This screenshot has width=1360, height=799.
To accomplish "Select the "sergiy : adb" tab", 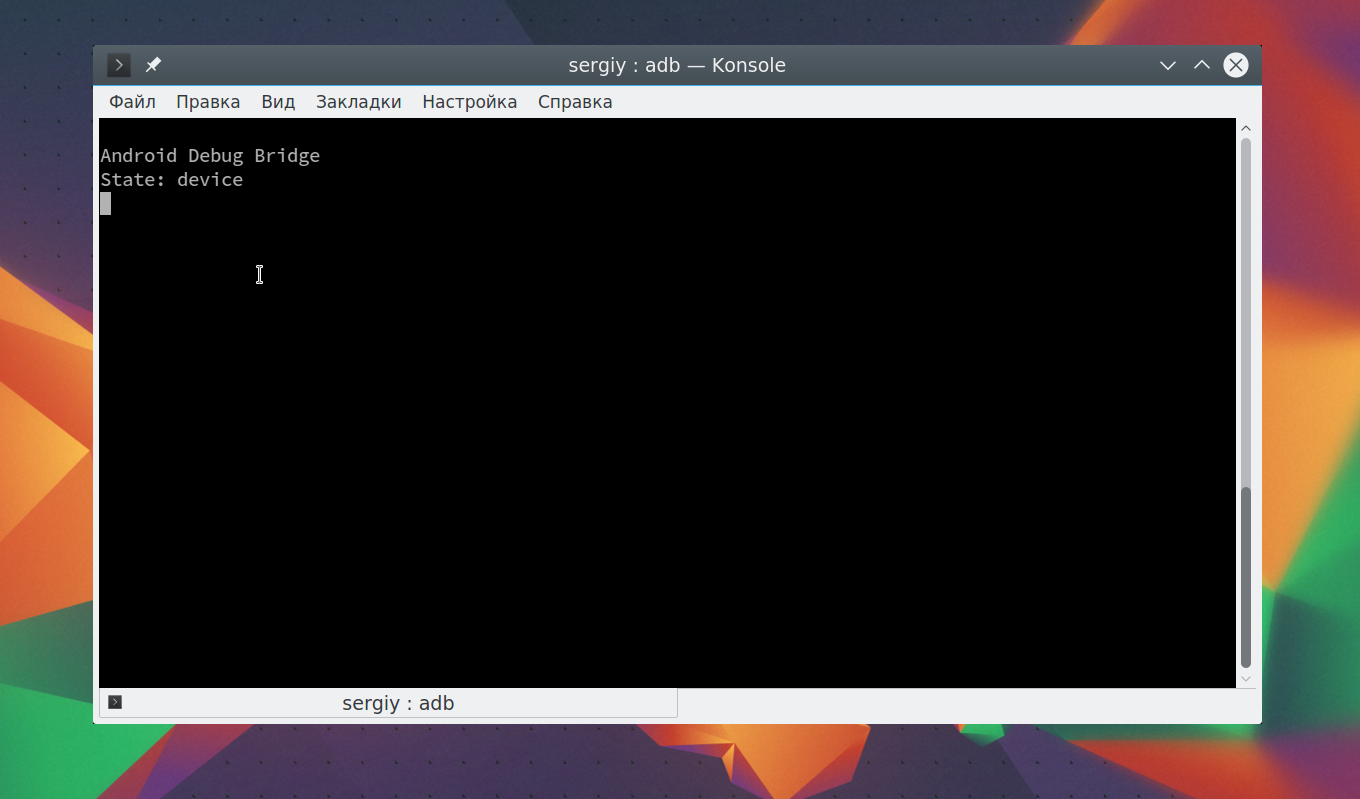I will (x=388, y=703).
